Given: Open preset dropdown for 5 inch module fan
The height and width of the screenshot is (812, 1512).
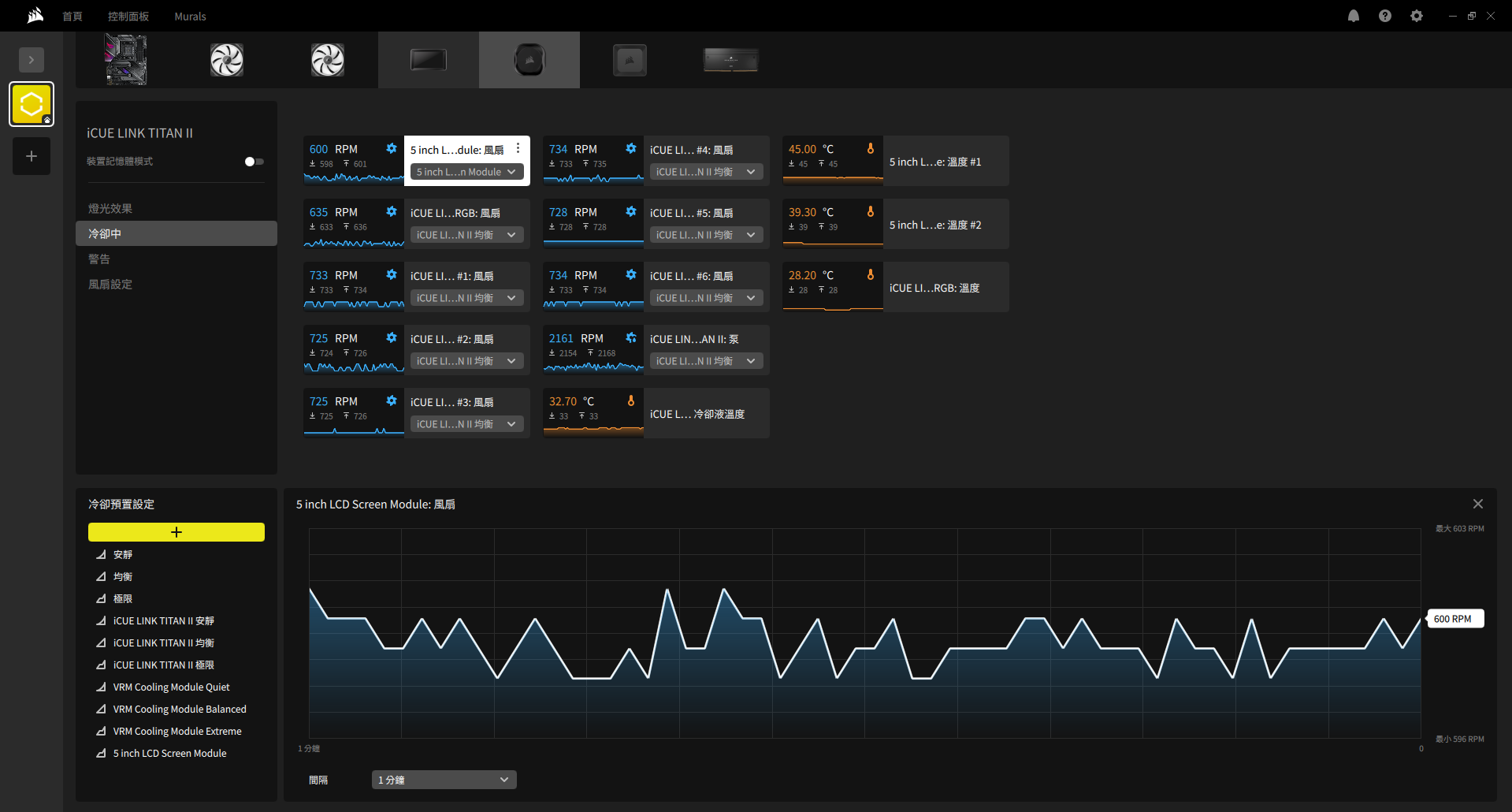Looking at the screenshot, I should click(x=466, y=172).
